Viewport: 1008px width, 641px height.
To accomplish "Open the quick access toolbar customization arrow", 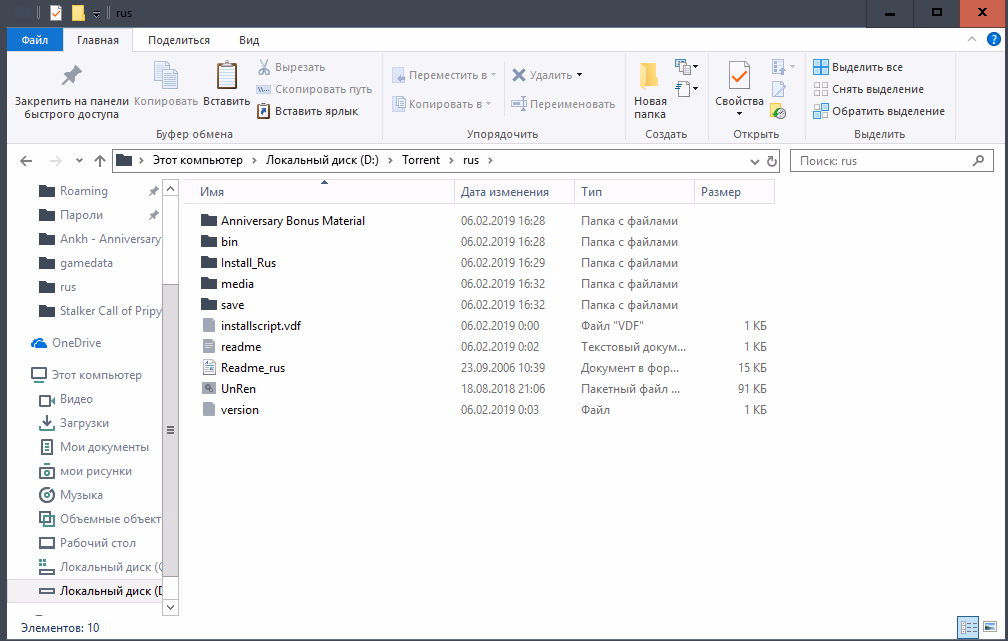I will pyautogui.click(x=95, y=13).
